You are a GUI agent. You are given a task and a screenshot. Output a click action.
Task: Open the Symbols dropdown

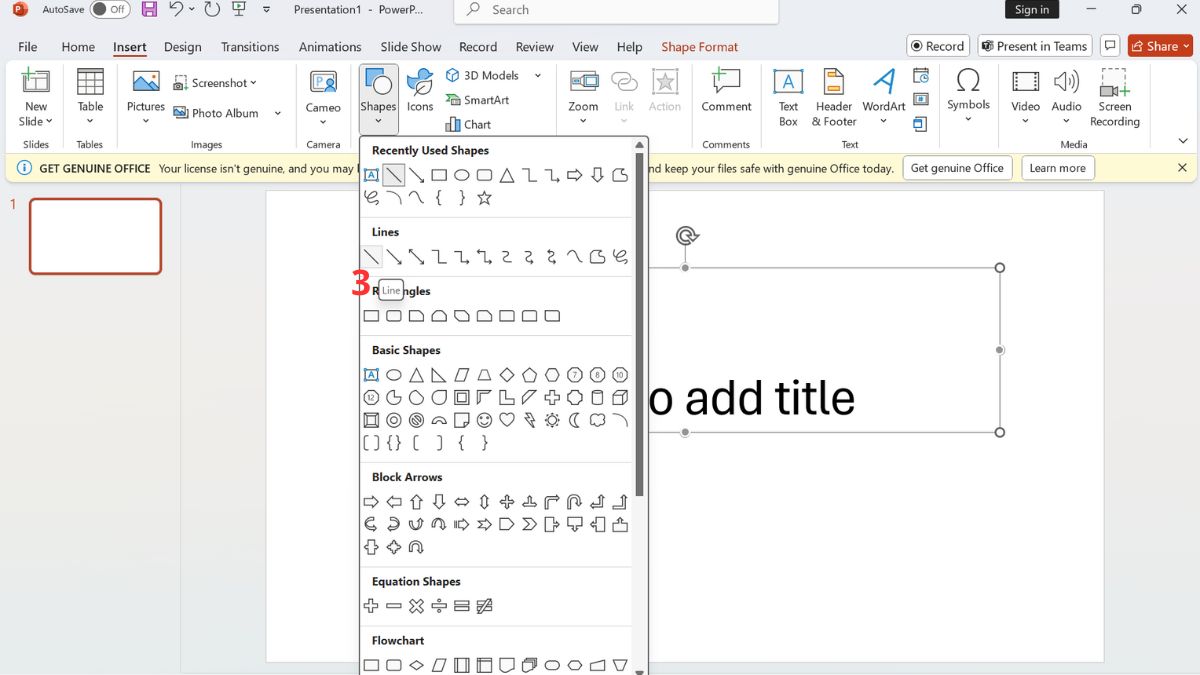(x=968, y=97)
